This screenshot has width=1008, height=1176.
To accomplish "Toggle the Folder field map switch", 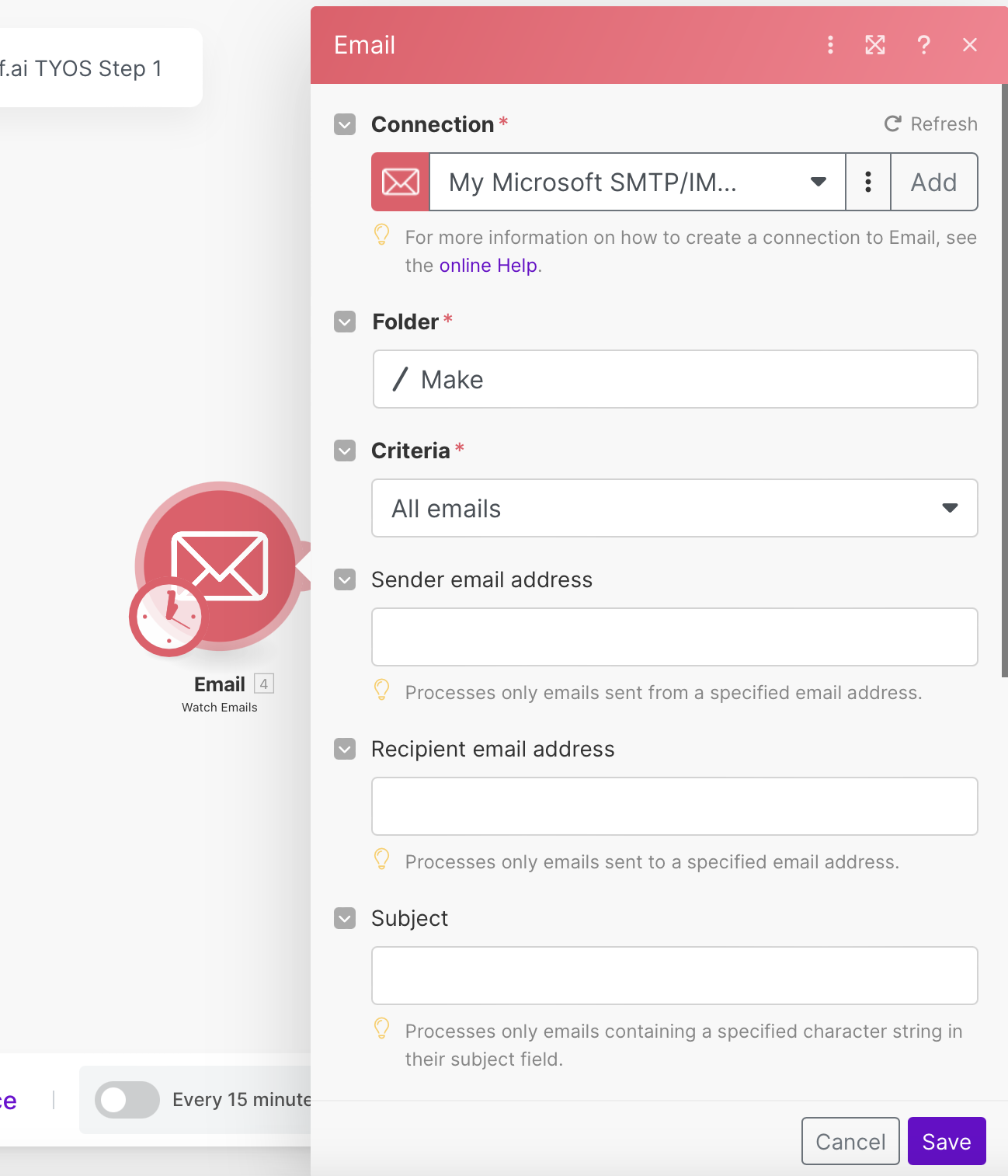I will pos(345,322).
